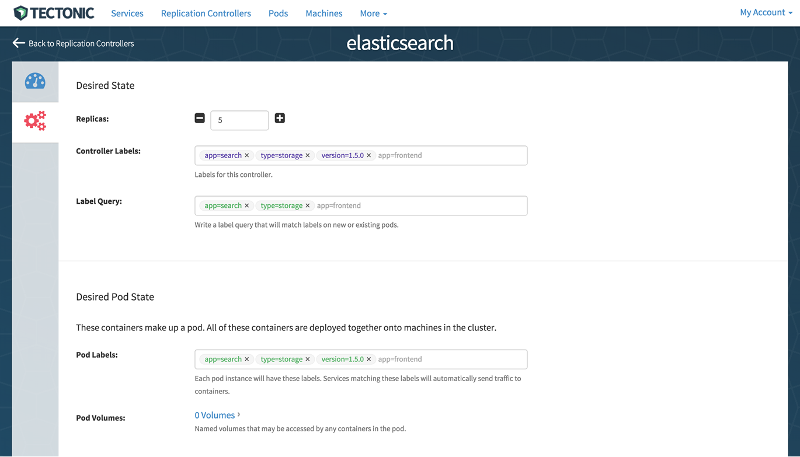Viewport: 800px width, 457px height.
Task: Open Replication Controllers in the top navigation
Action: click(x=206, y=14)
